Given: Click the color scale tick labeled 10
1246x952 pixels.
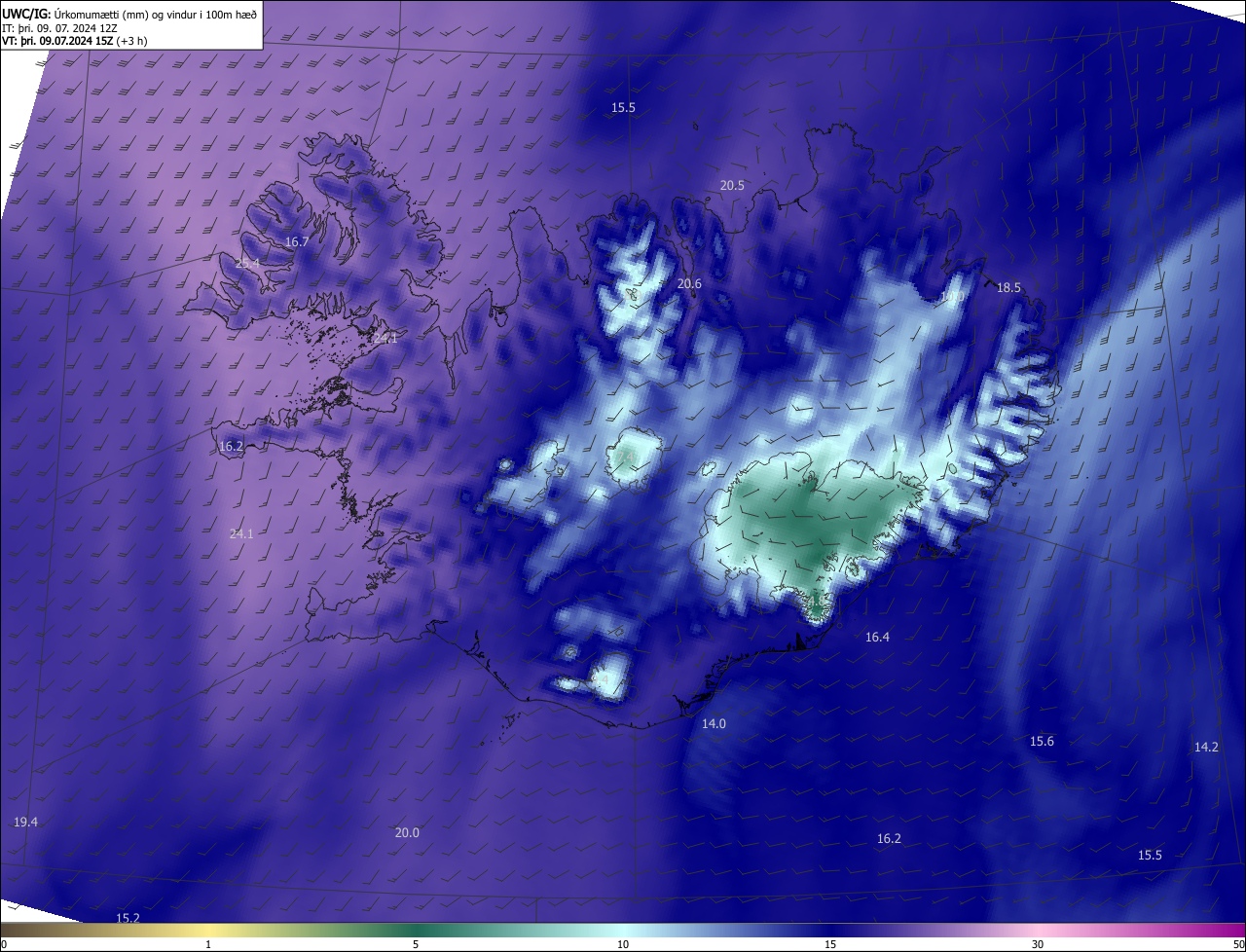Looking at the screenshot, I should pyautogui.click(x=623, y=944).
